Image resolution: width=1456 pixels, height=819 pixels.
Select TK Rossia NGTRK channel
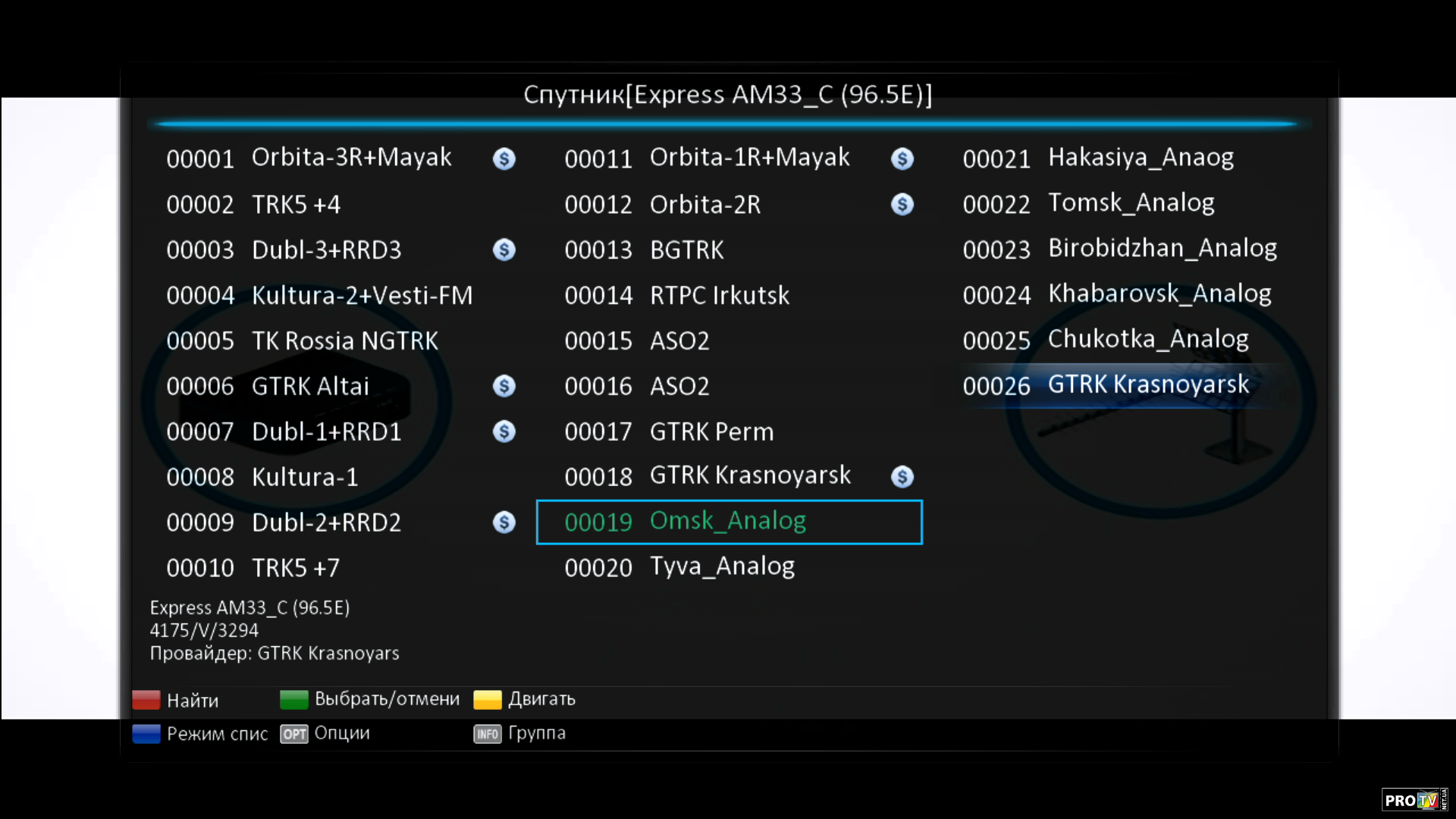(344, 340)
